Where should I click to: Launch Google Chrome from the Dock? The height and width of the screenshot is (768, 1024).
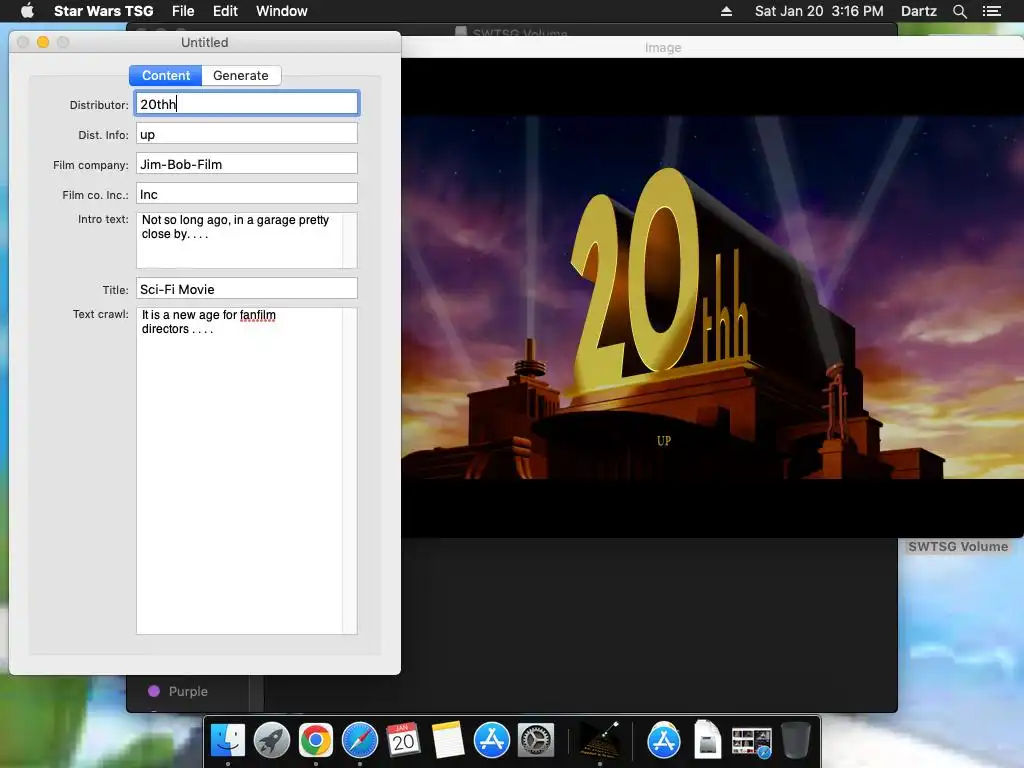coord(315,741)
